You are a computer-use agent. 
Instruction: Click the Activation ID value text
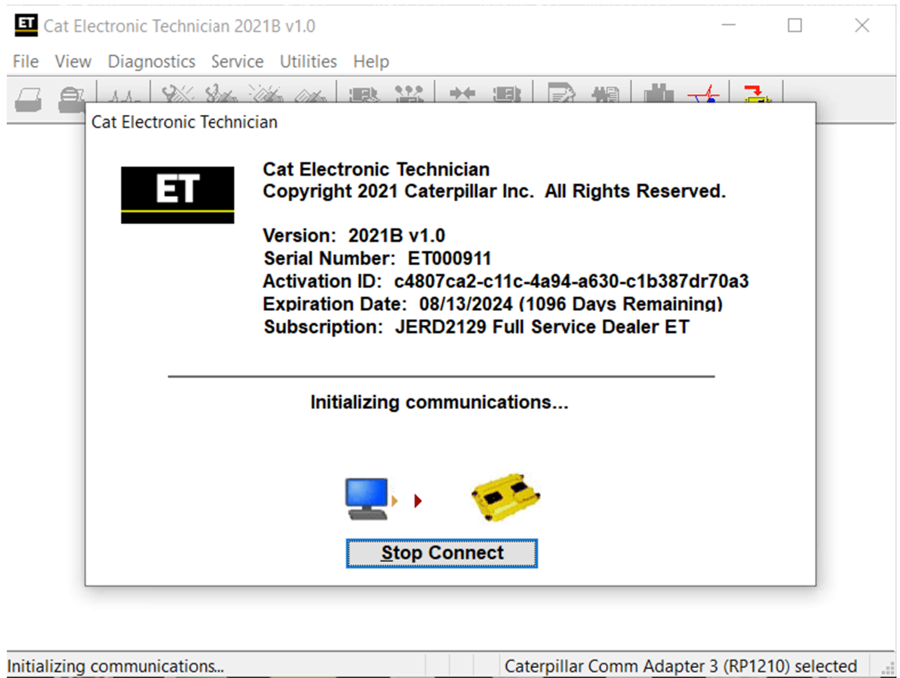(x=571, y=281)
